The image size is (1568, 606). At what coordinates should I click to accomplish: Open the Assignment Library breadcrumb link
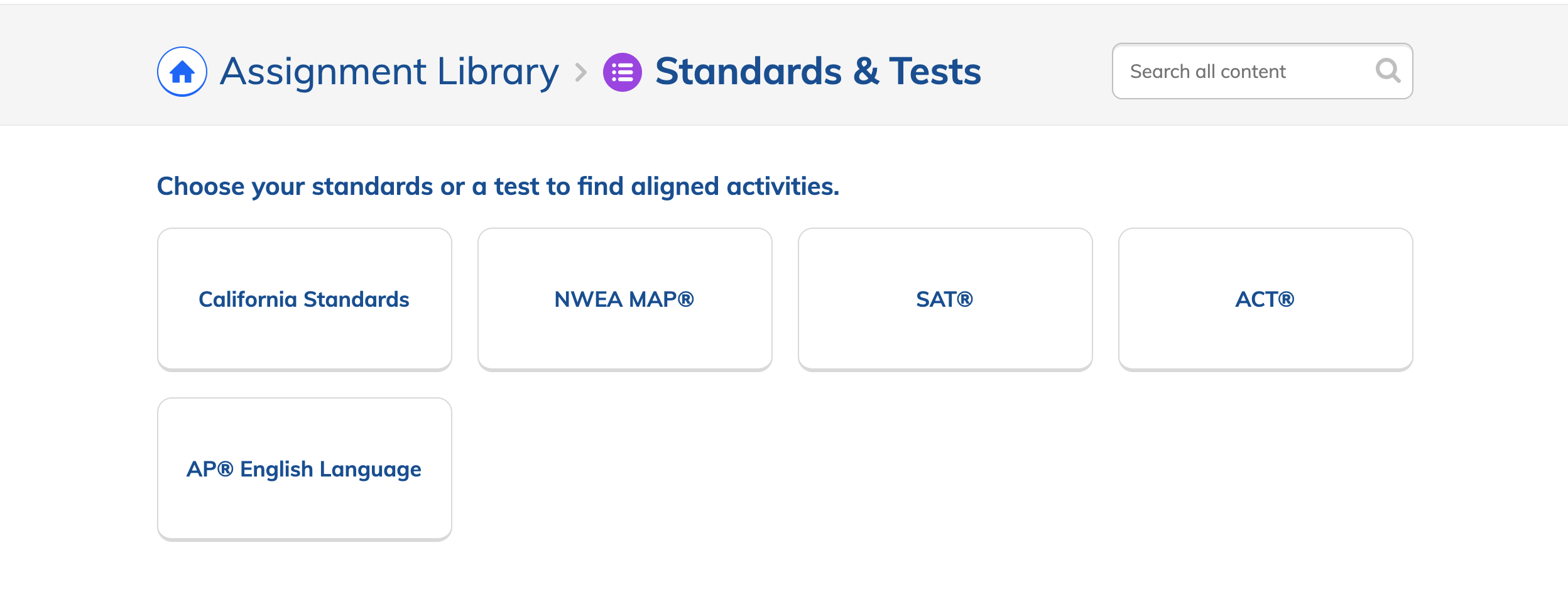pyautogui.click(x=389, y=72)
